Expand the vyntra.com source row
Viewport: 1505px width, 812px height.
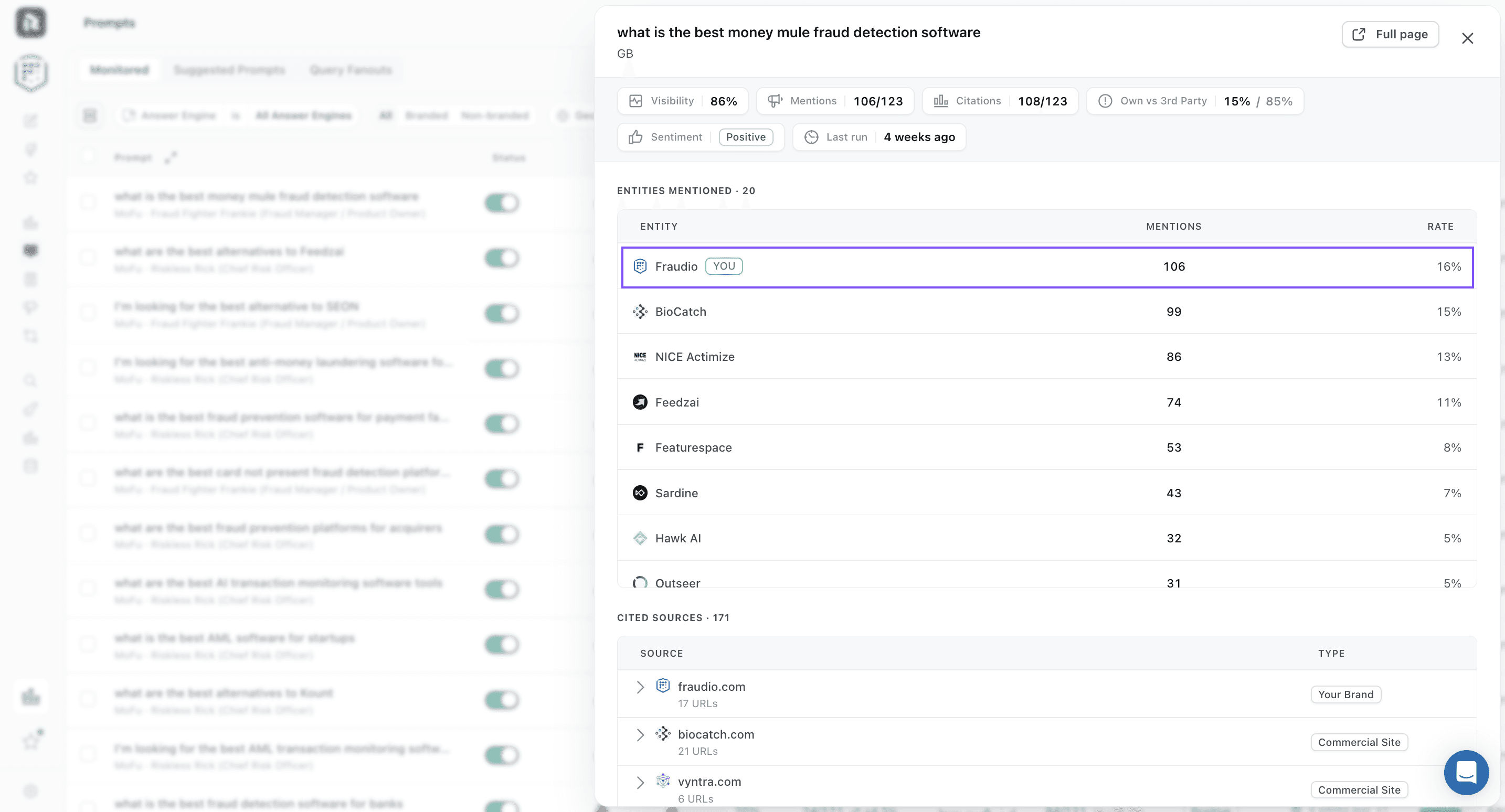click(x=640, y=782)
